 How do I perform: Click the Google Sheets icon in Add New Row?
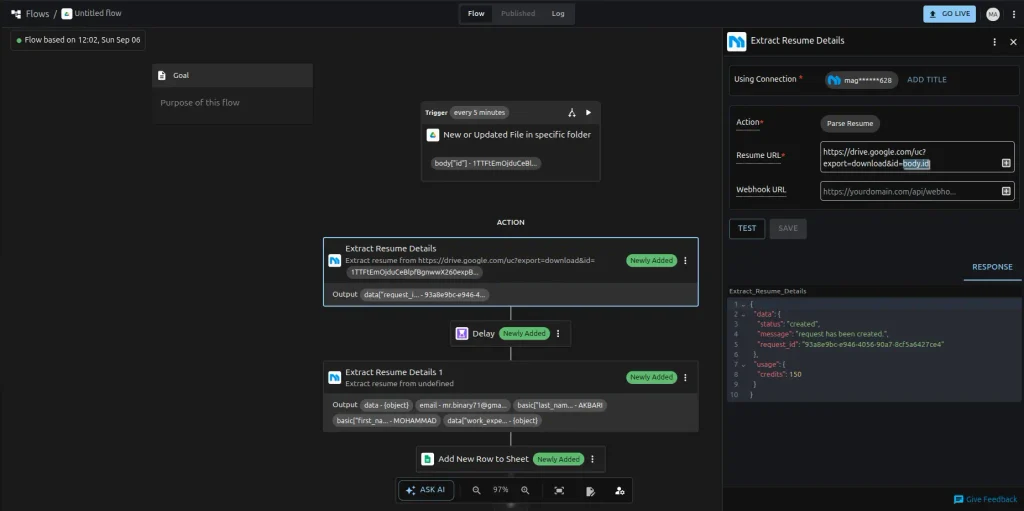pyautogui.click(x=427, y=459)
